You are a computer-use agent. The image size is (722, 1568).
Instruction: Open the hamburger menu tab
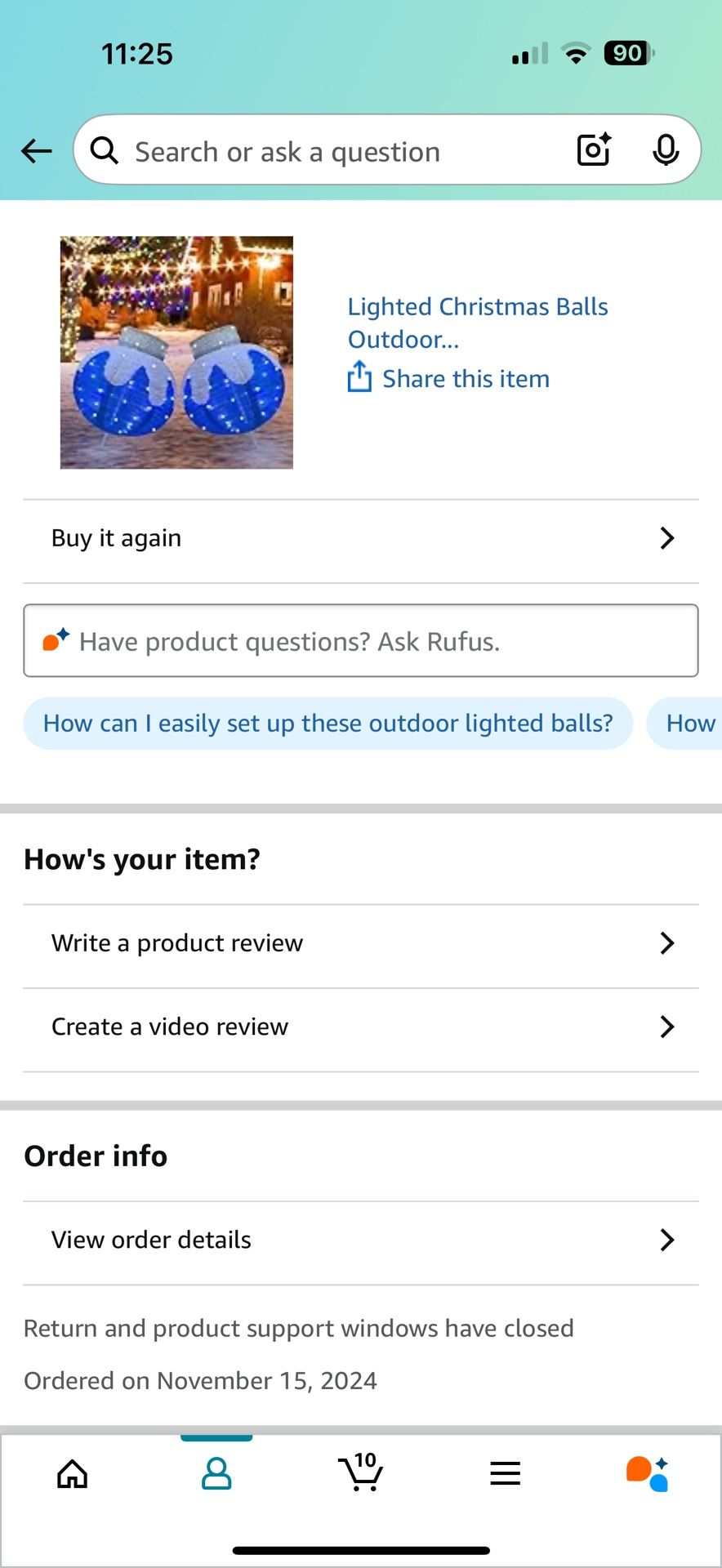pos(505,1473)
